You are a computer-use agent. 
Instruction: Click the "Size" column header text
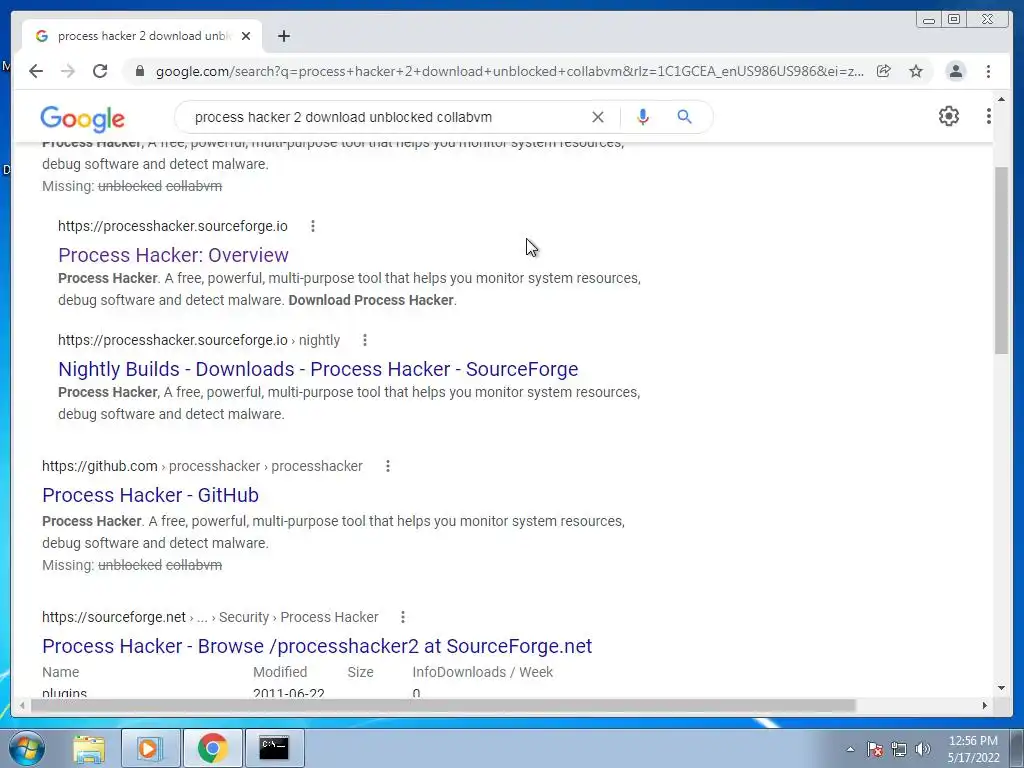click(360, 672)
